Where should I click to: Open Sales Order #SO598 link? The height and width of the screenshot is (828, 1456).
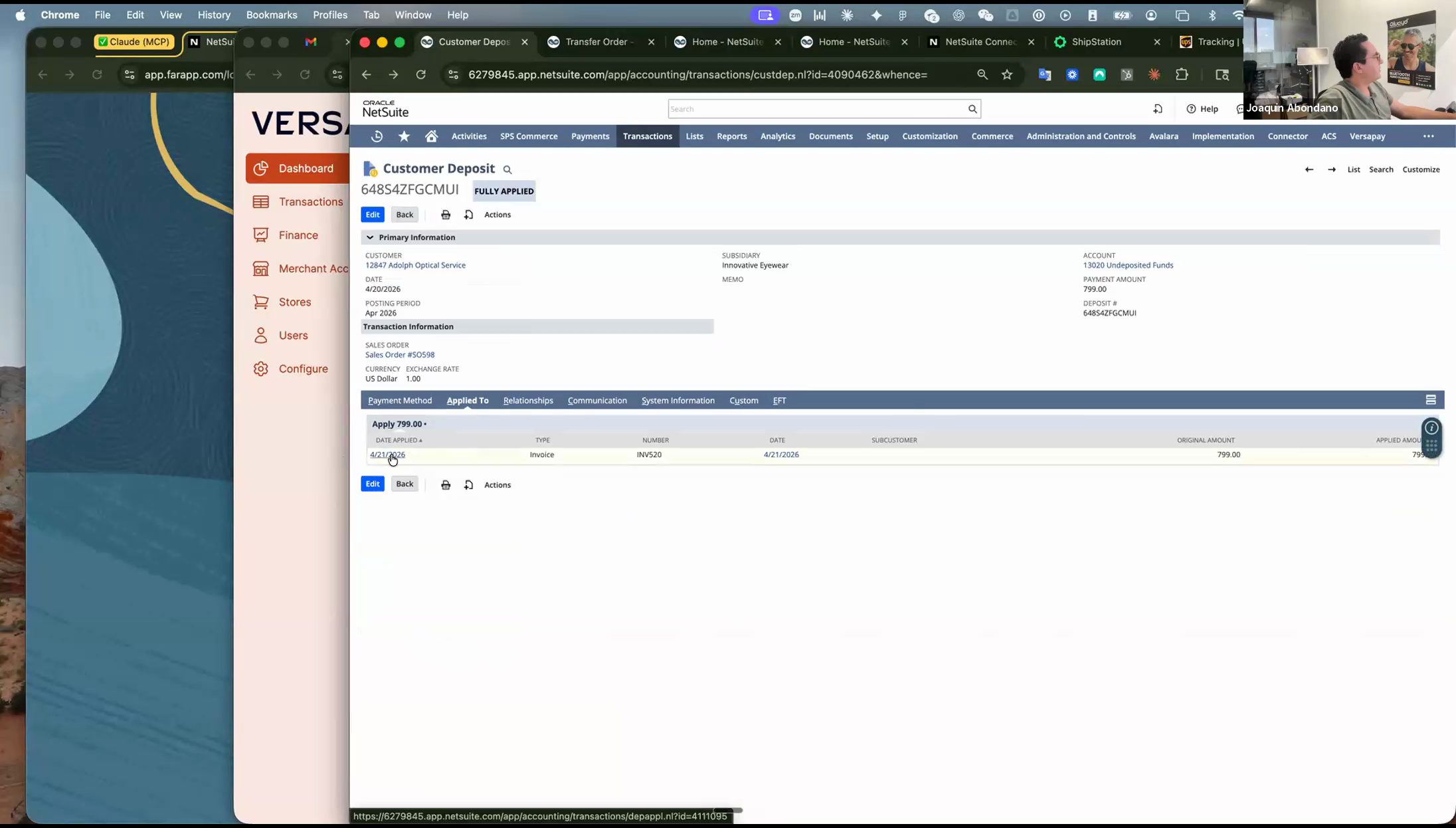400,355
